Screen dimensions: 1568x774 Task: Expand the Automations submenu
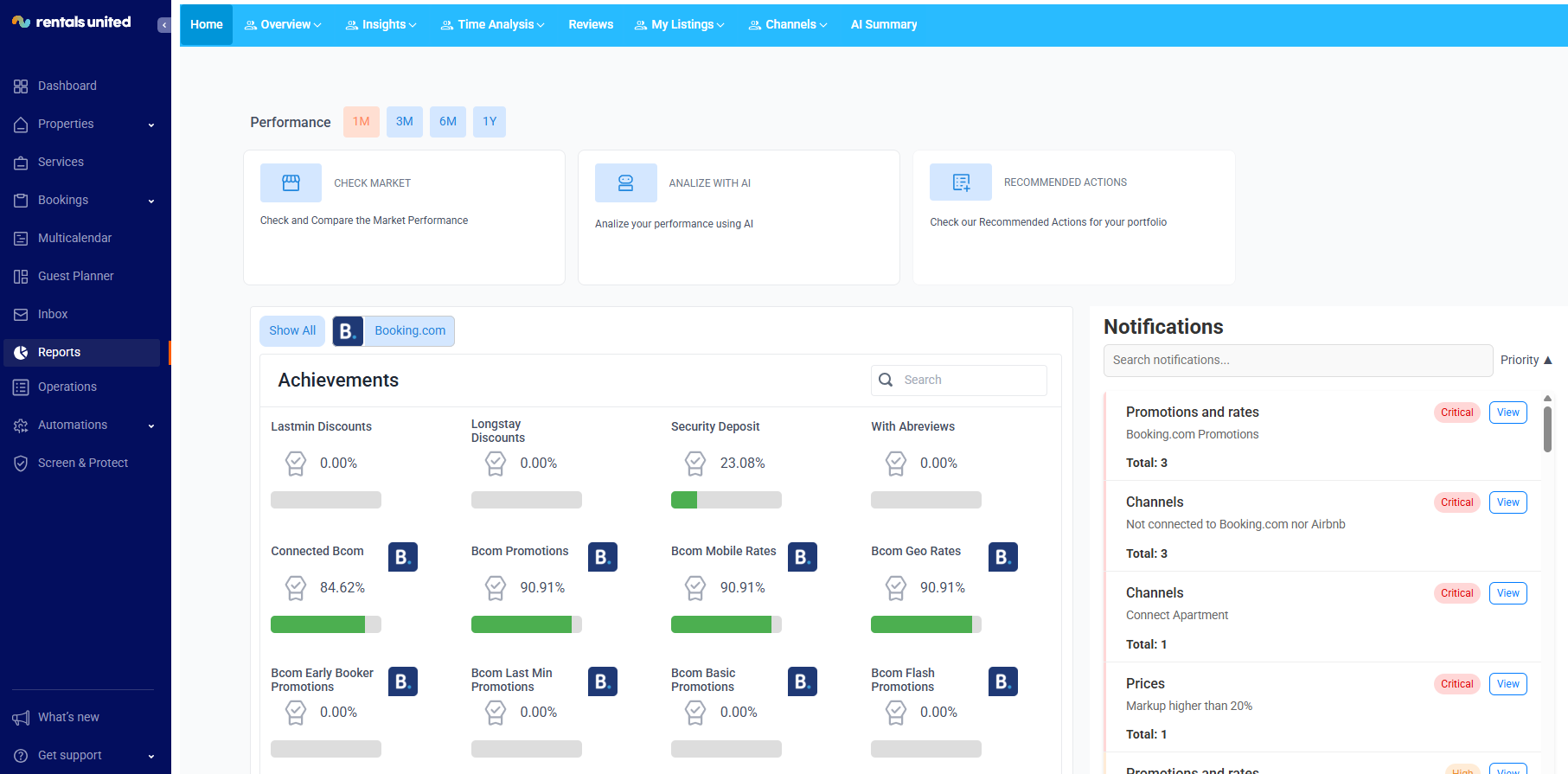coord(151,426)
